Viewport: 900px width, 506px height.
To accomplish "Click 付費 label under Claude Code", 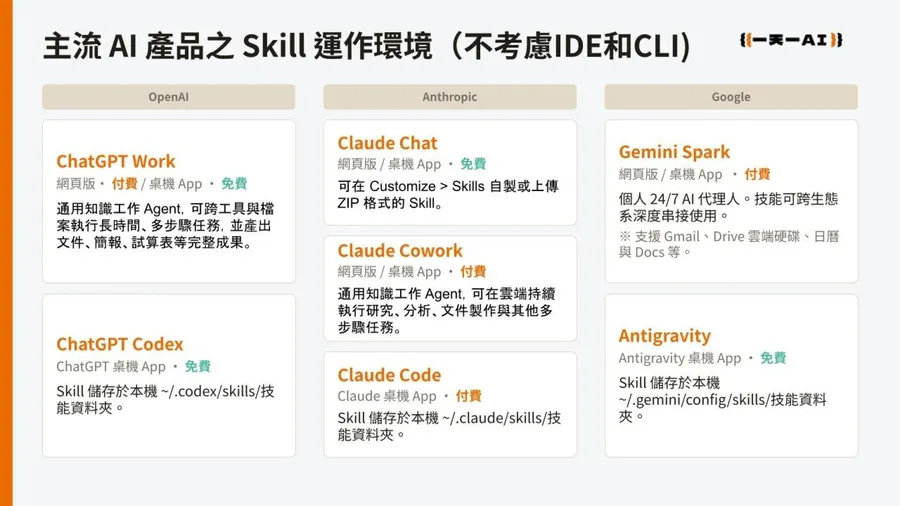I will tap(468, 396).
